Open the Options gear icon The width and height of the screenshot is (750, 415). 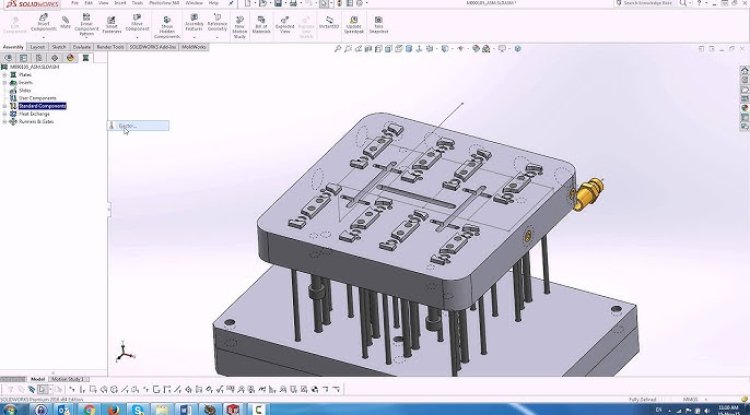pos(359,3)
